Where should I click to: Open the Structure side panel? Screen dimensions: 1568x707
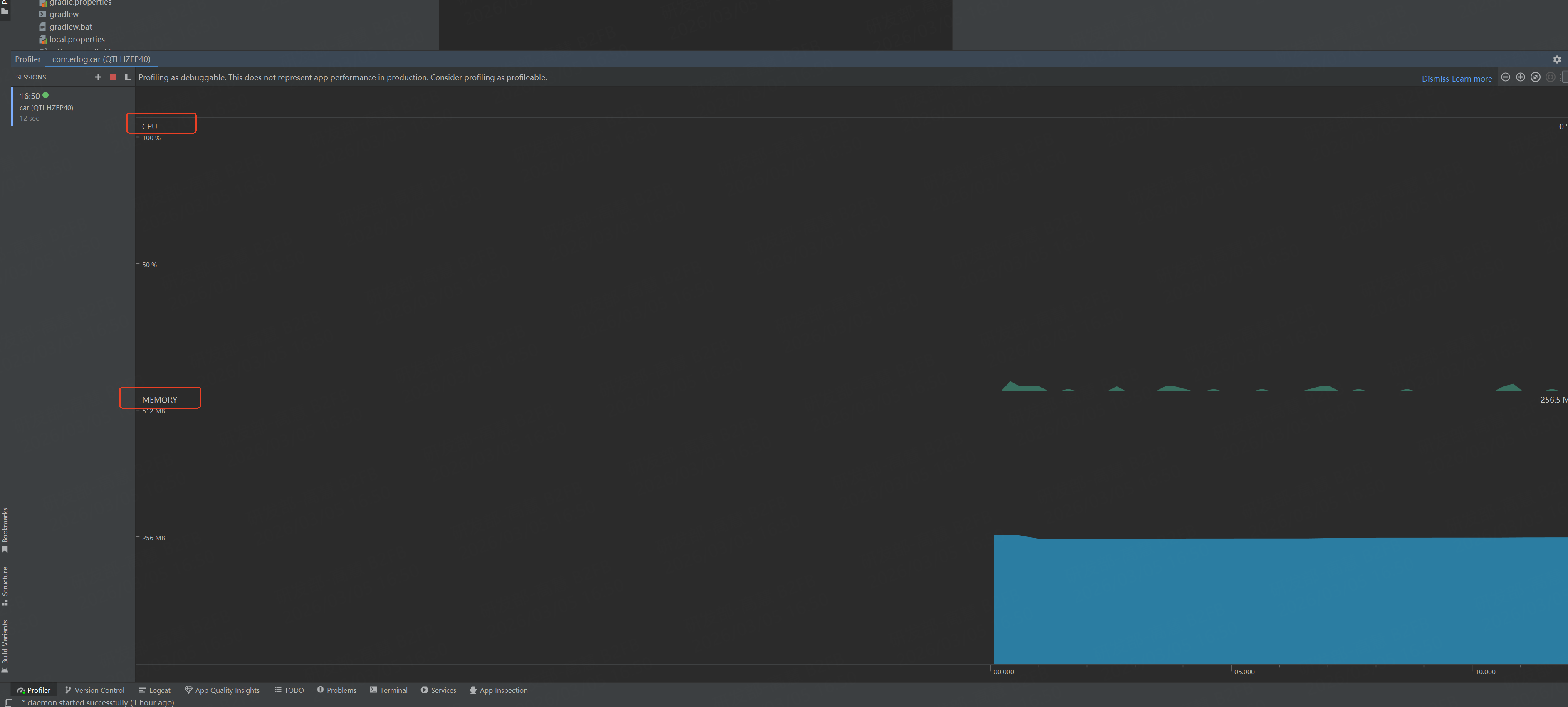5,586
